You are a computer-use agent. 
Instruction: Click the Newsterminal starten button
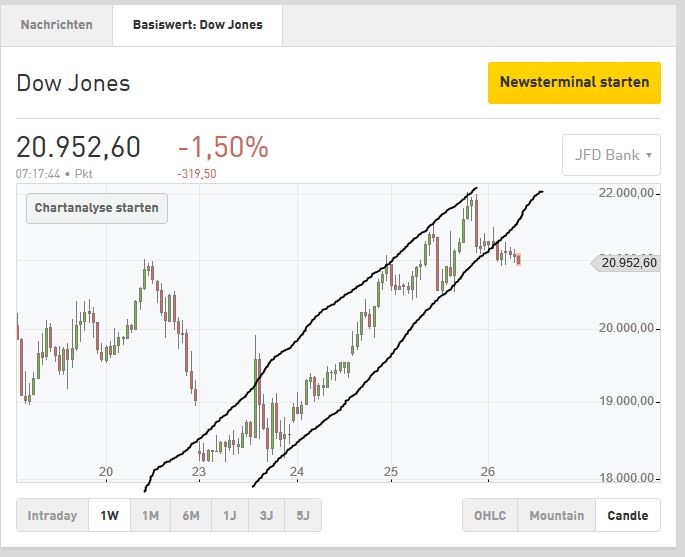tap(574, 82)
